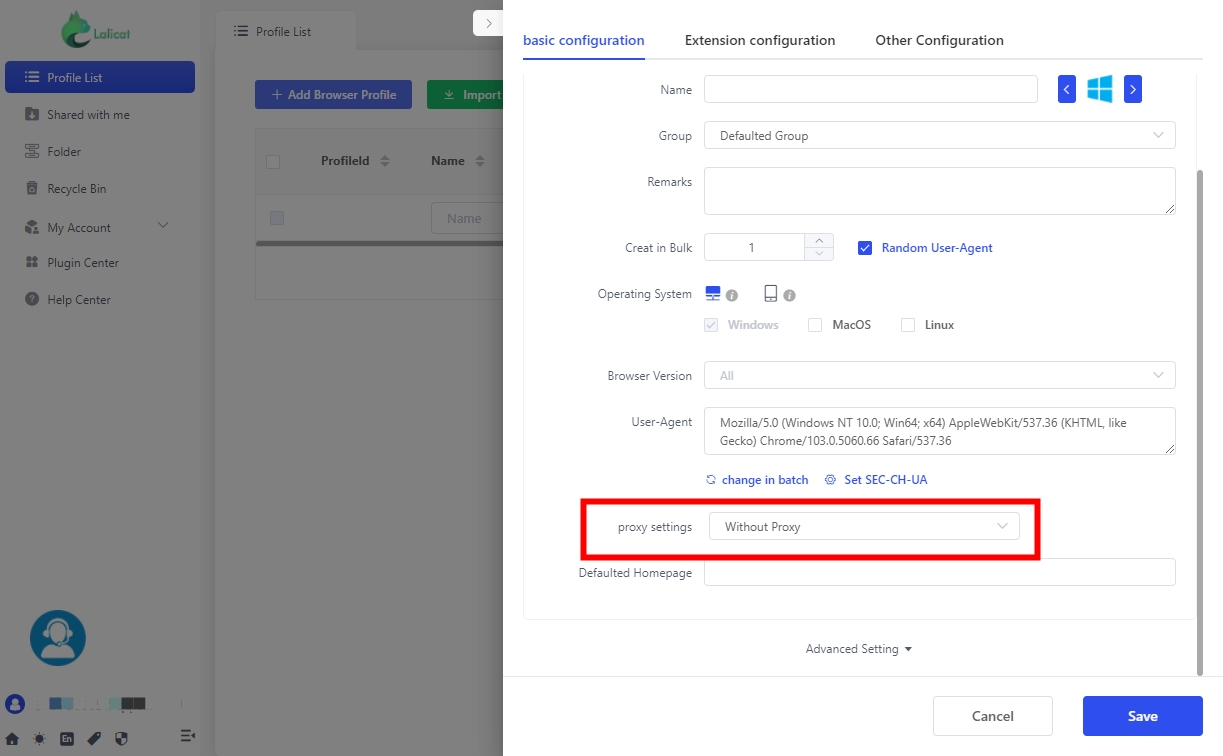Switch to Other Configuration tab
1223x756 pixels.
click(939, 41)
